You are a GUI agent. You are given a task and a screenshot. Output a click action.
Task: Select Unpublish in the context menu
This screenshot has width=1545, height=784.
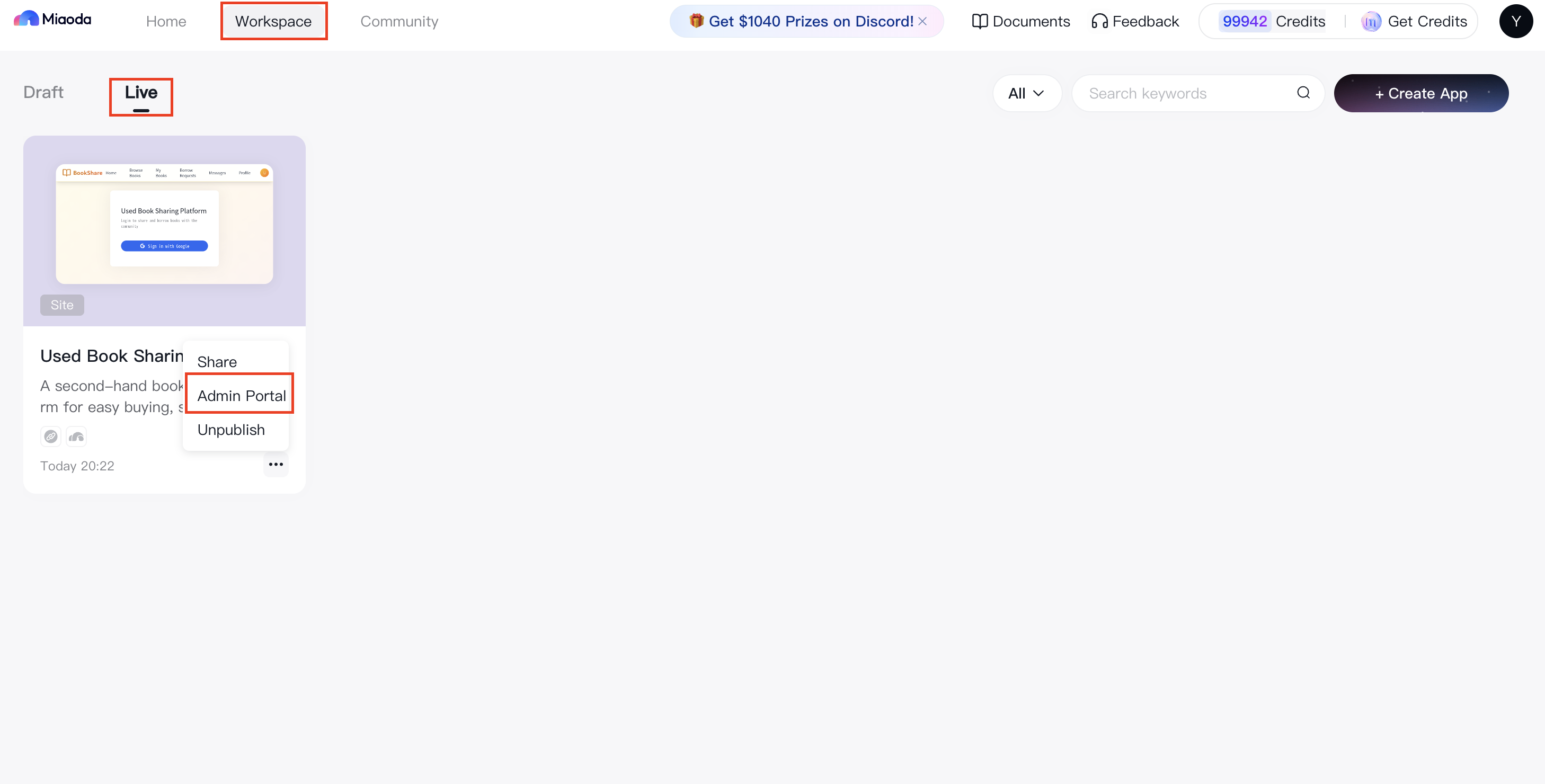[x=231, y=430]
